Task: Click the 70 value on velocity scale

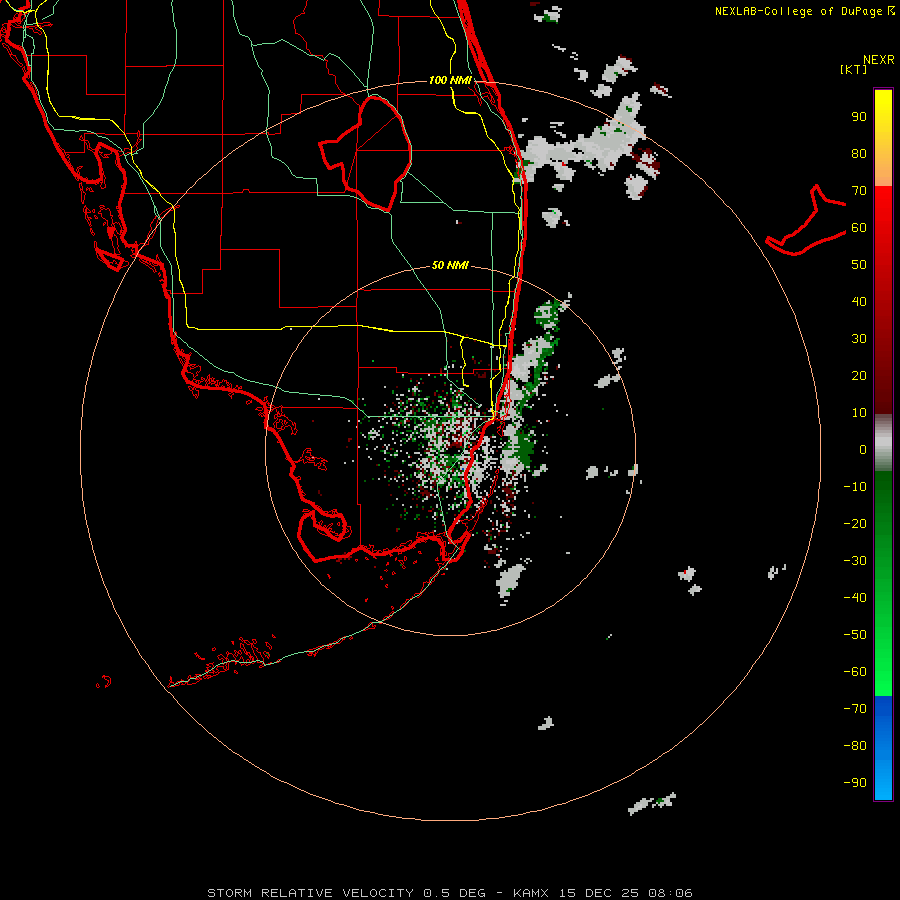Action: click(859, 191)
